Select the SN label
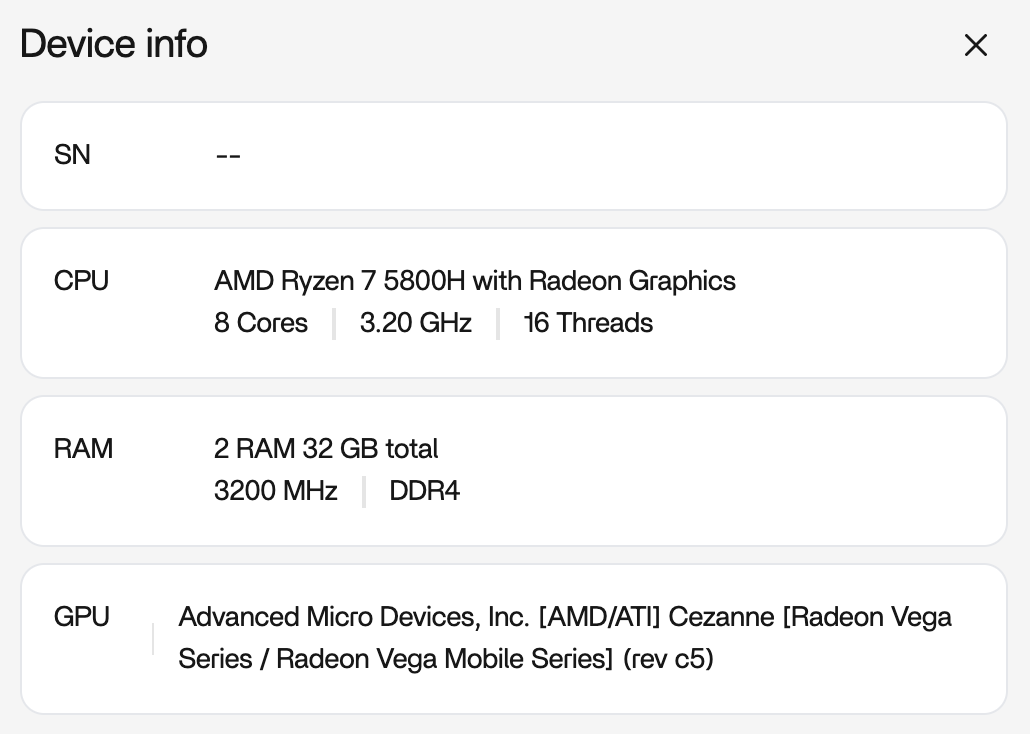1030x734 pixels. pos(72,155)
